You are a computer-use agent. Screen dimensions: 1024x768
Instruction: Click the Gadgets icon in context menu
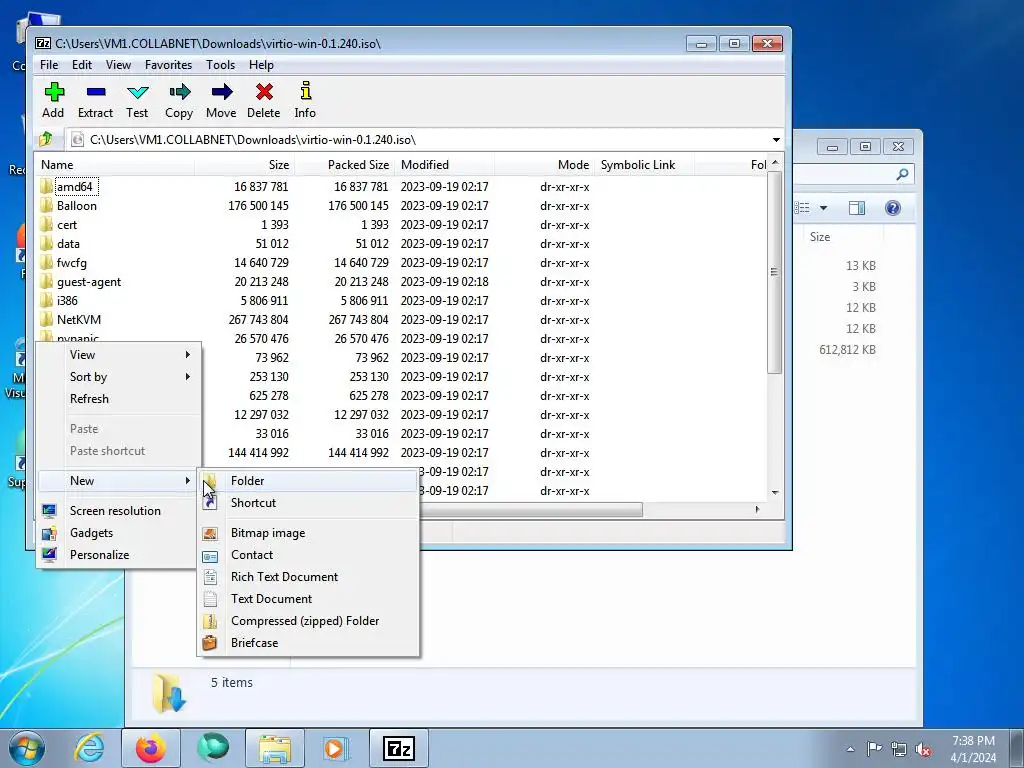tap(49, 533)
